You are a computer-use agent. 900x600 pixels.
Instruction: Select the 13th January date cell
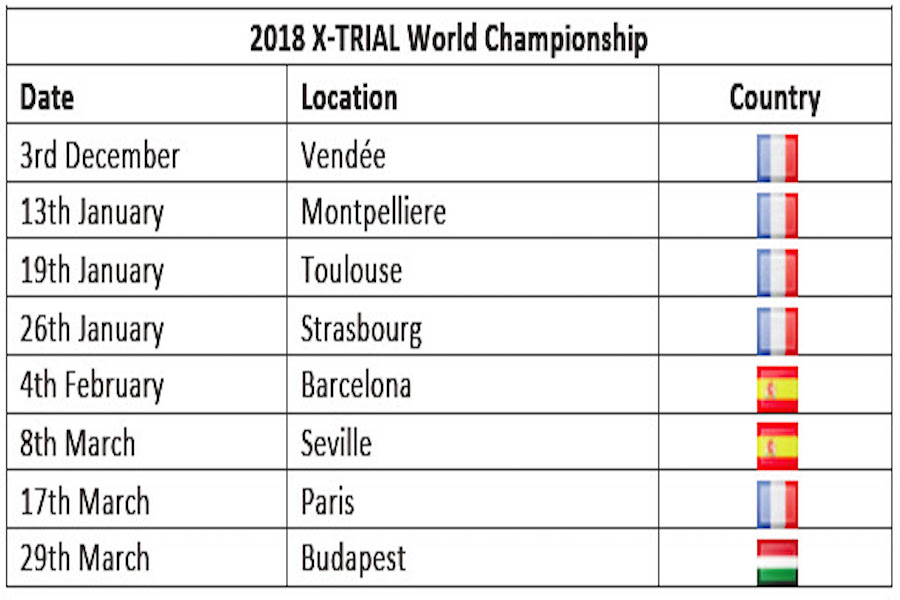coord(146,210)
